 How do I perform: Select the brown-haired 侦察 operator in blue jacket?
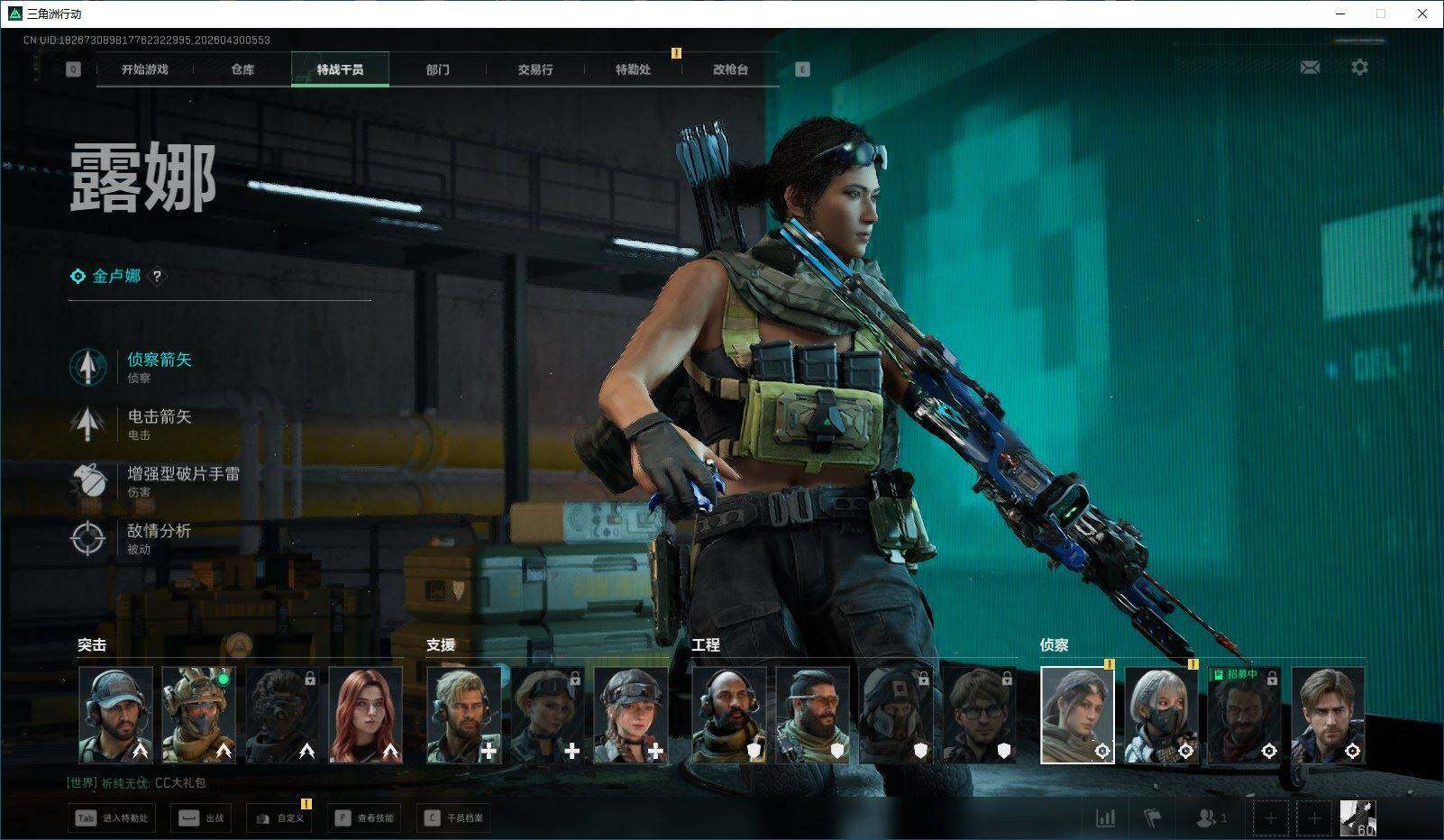tap(1328, 715)
